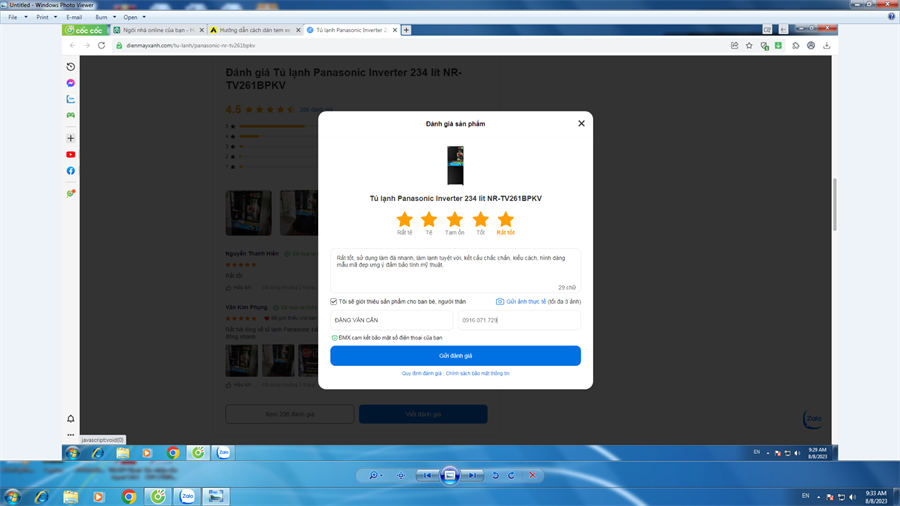Click the E-mail menu item
The height and width of the screenshot is (506, 900).
tap(74, 17)
